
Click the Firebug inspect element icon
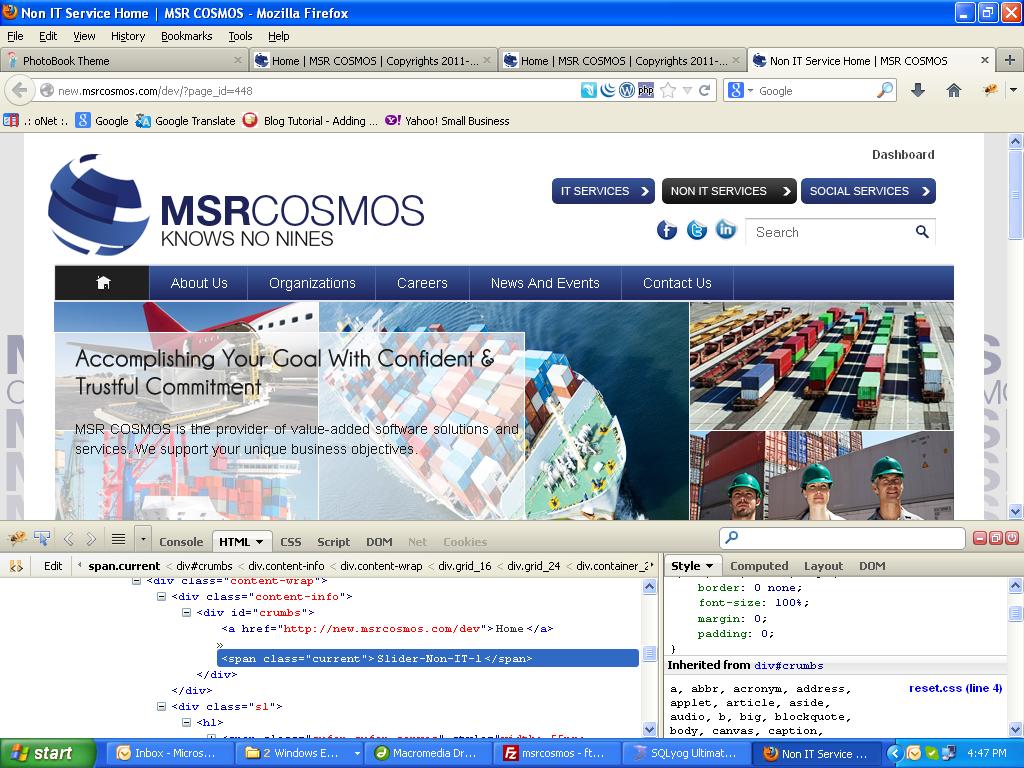[42, 538]
